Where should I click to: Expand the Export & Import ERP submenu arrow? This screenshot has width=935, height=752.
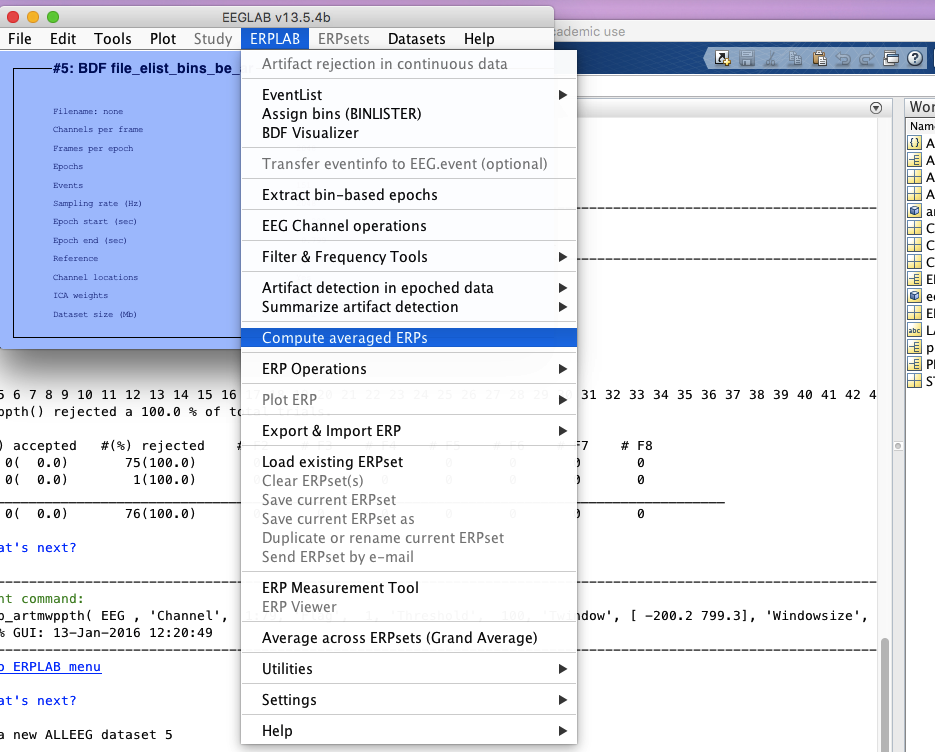tap(562, 431)
